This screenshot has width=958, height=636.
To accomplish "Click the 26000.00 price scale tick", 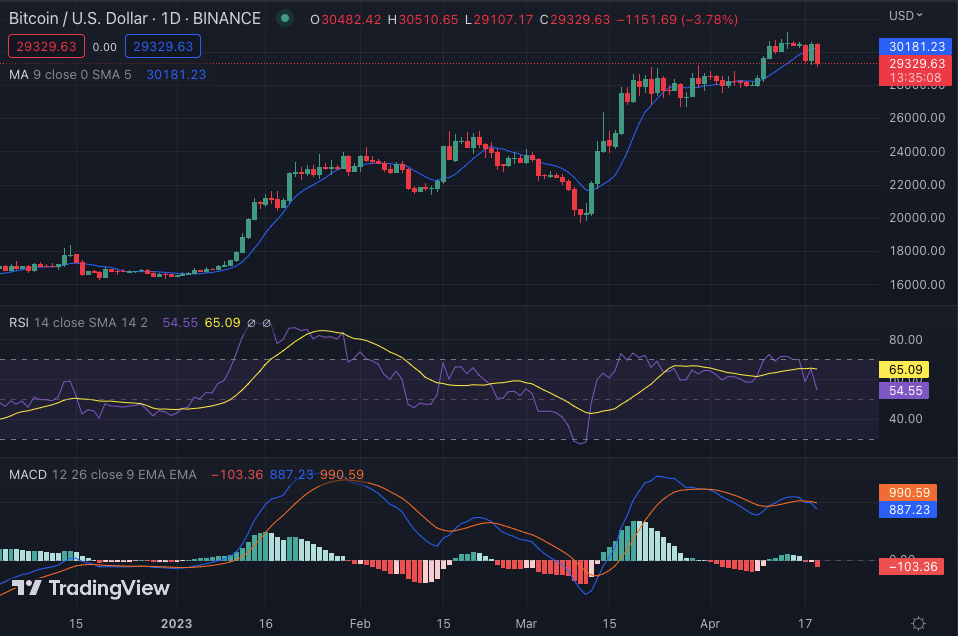I will point(917,117).
